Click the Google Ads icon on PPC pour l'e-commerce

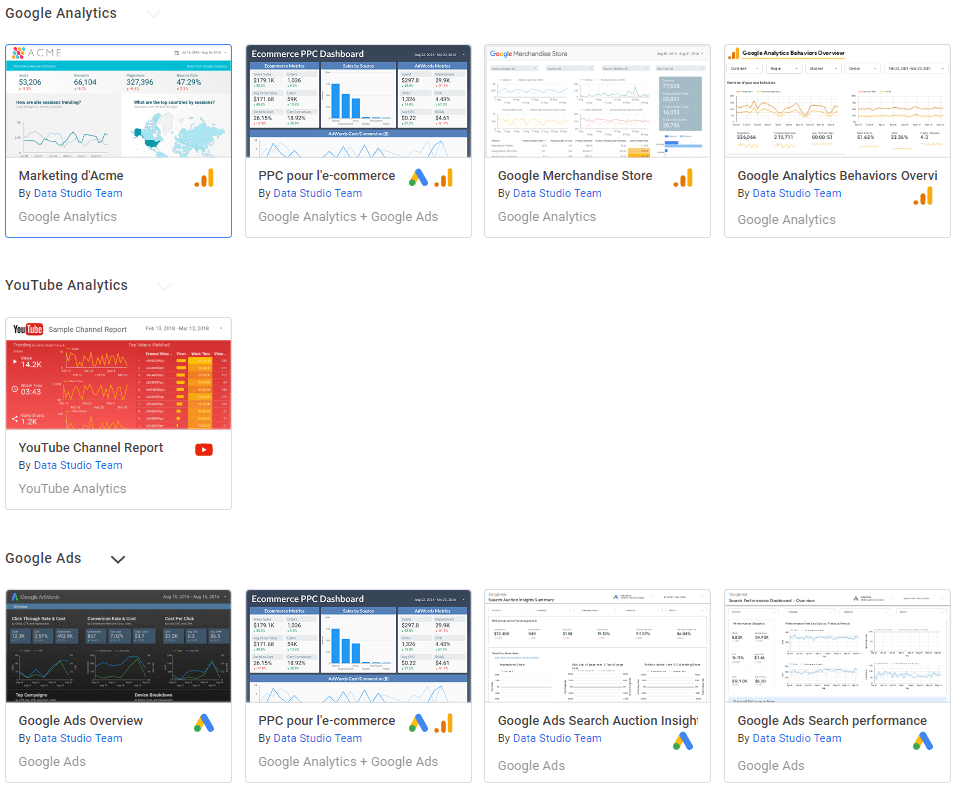click(x=419, y=178)
